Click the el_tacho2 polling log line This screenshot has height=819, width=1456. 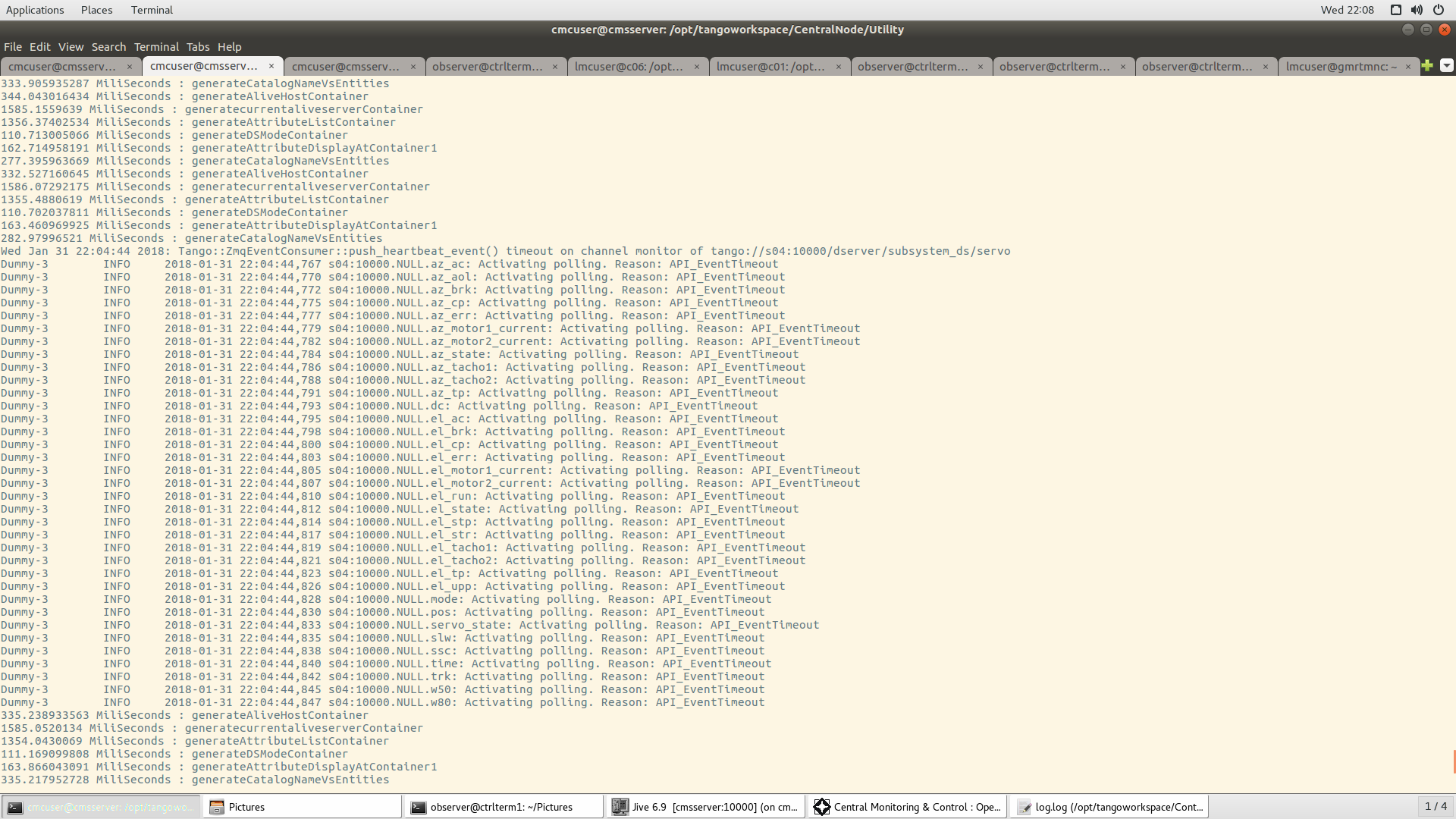(x=403, y=560)
